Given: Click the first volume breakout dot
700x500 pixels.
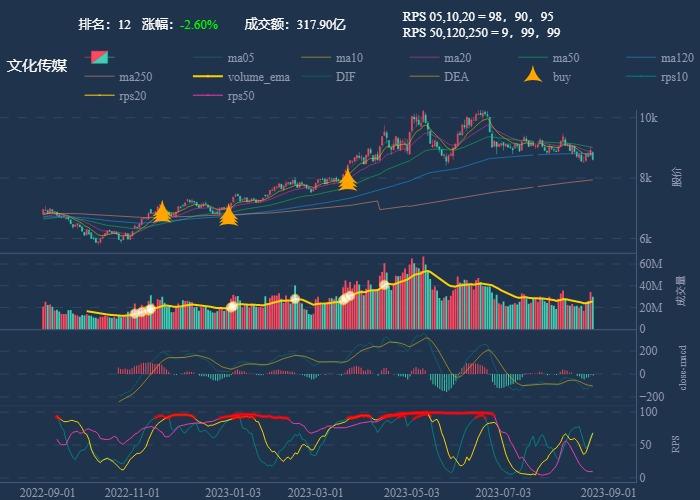Looking at the screenshot, I should [135, 313].
